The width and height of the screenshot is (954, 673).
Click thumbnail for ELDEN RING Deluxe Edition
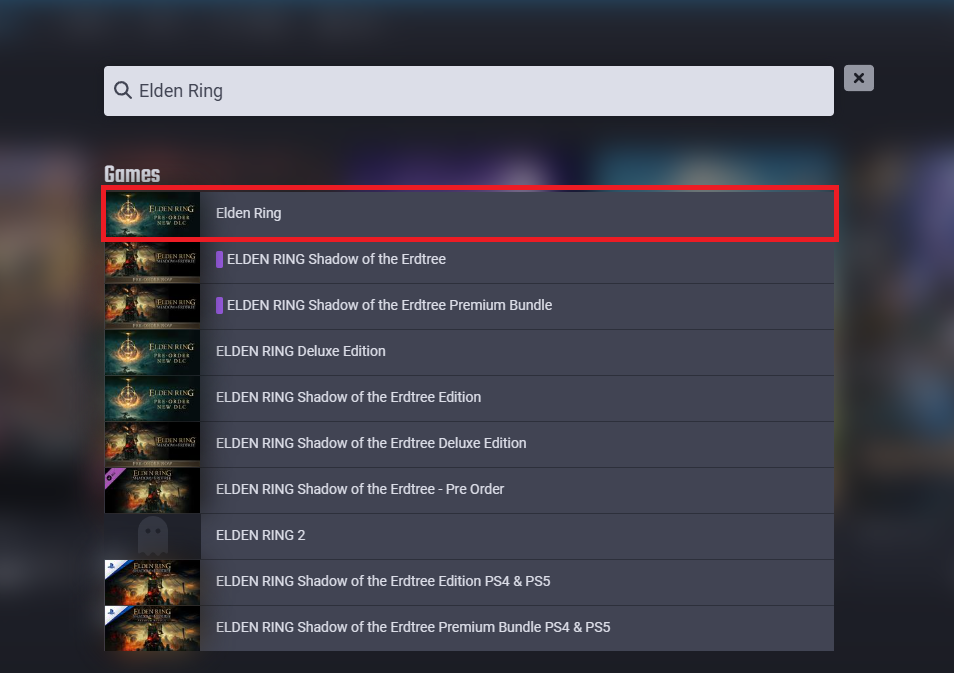[x=152, y=352]
